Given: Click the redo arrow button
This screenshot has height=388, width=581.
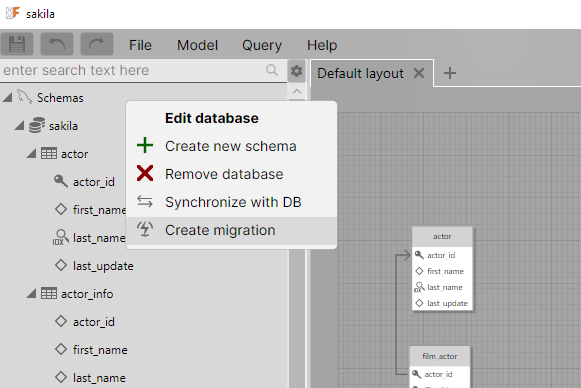Looking at the screenshot, I should coord(97,44).
